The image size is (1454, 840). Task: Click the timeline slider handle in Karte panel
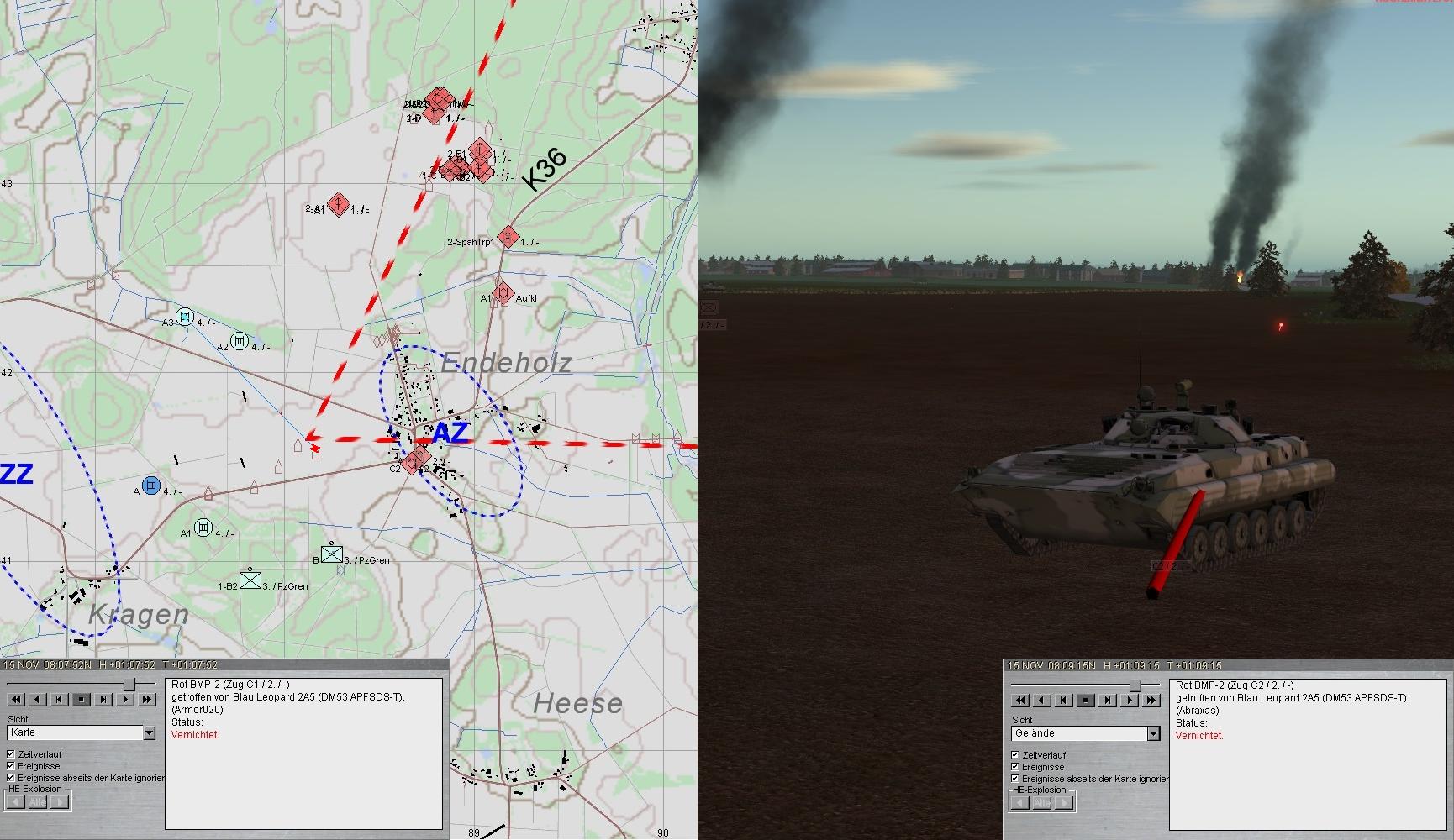tap(129, 685)
